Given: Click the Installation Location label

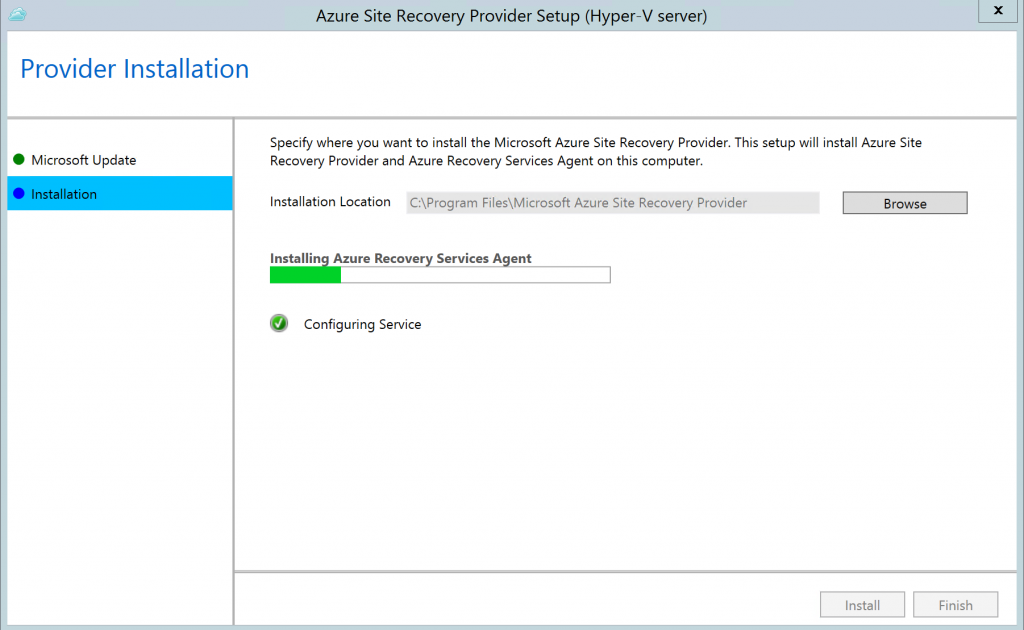Looking at the screenshot, I should point(330,202).
